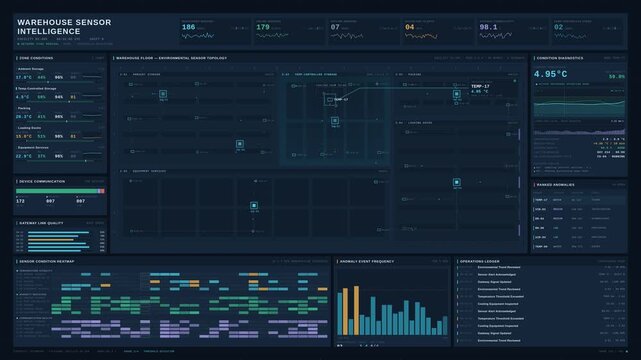Open the first Environmental Trend Reviewed ledger entry

(x=541, y=267)
